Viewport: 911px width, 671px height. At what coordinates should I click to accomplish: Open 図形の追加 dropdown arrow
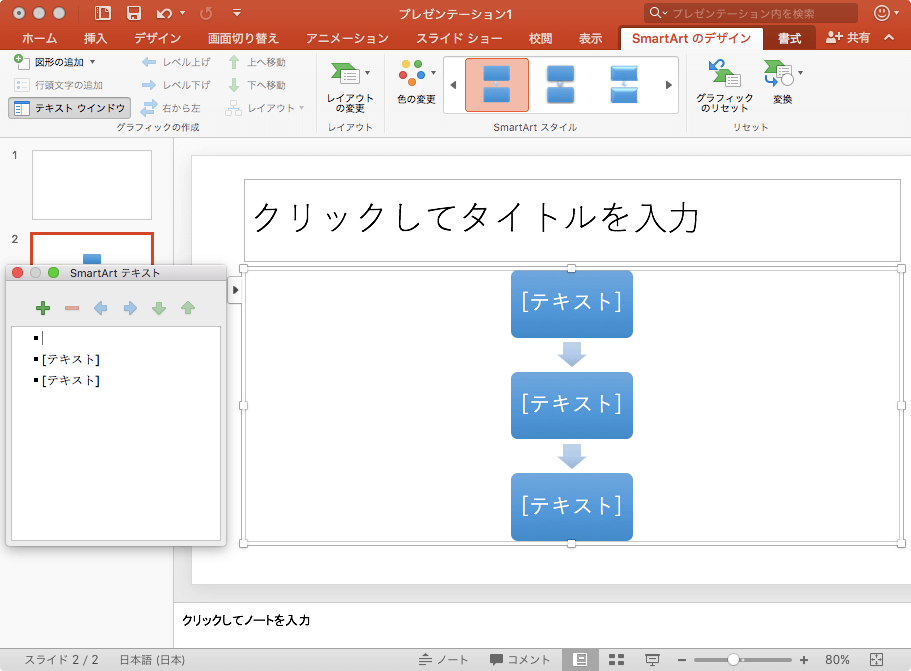pyautogui.click(x=92, y=62)
